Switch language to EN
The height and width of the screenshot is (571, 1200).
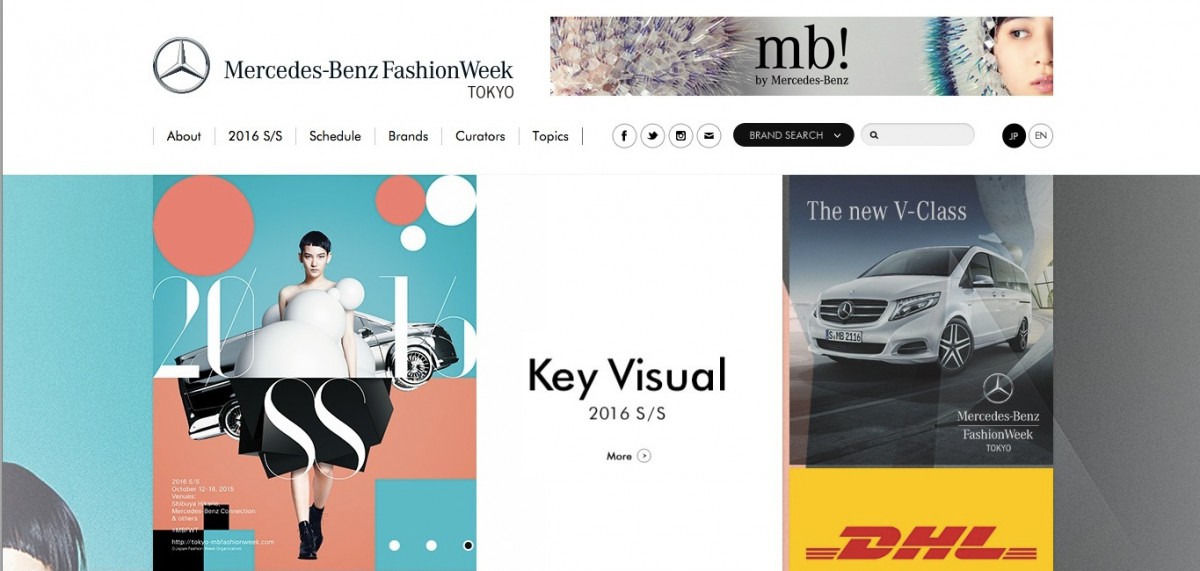point(1041,136)
